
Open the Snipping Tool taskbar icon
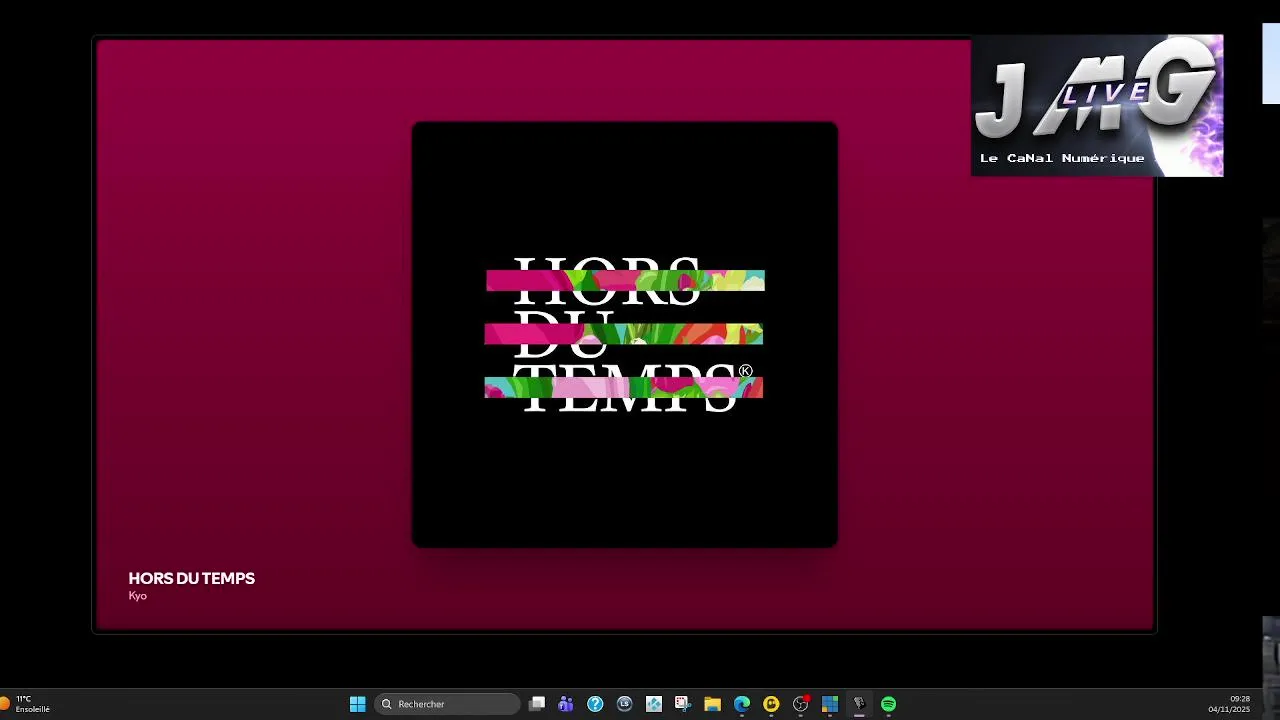(683, 704)
